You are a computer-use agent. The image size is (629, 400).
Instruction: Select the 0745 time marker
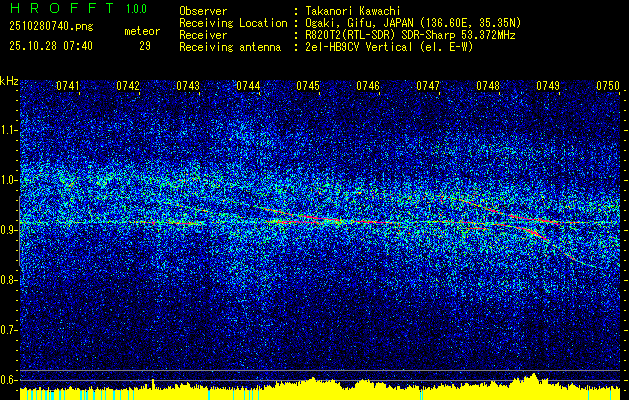(308, 87)
